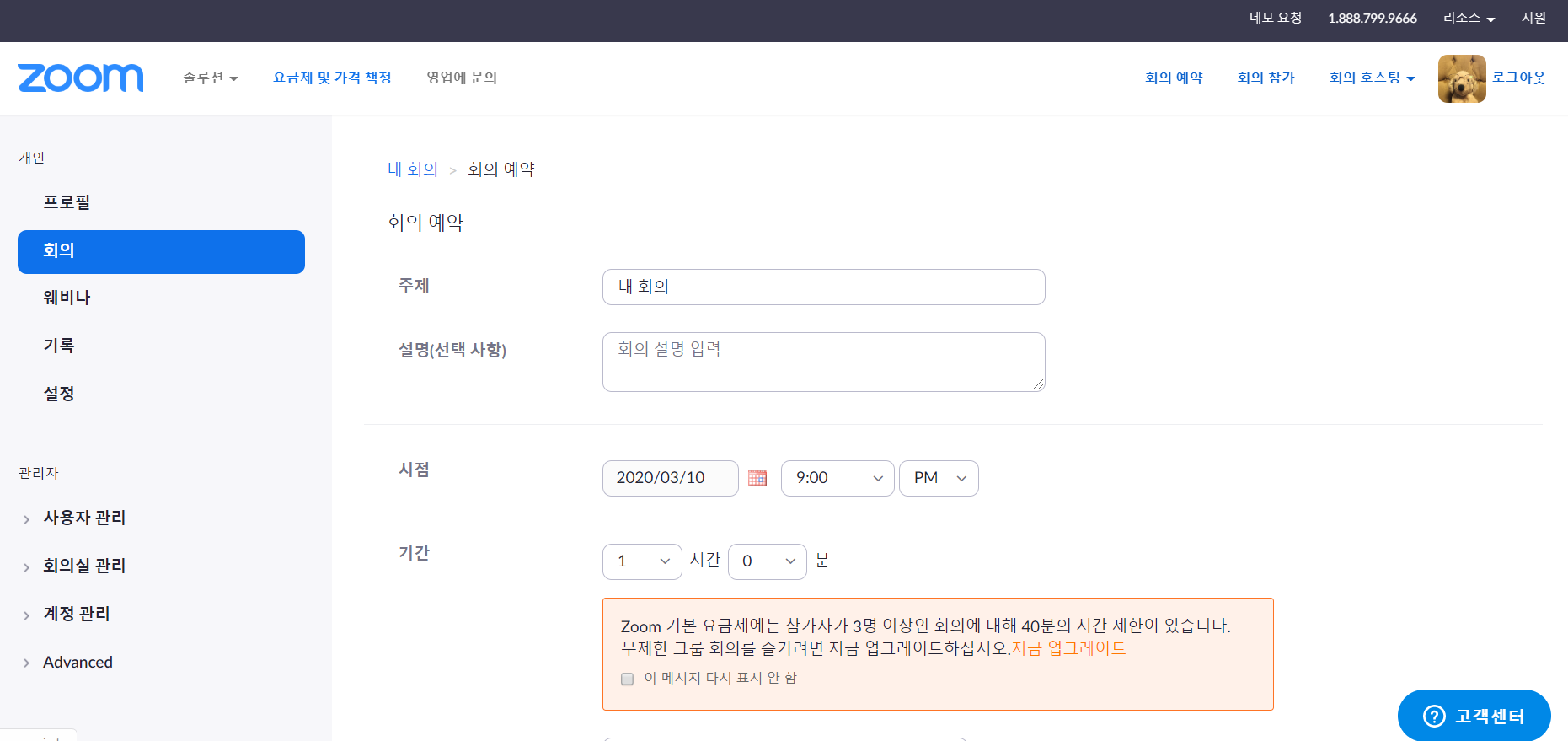
Task: Open the 9:00 time dropdown
Action: (838, 478)
